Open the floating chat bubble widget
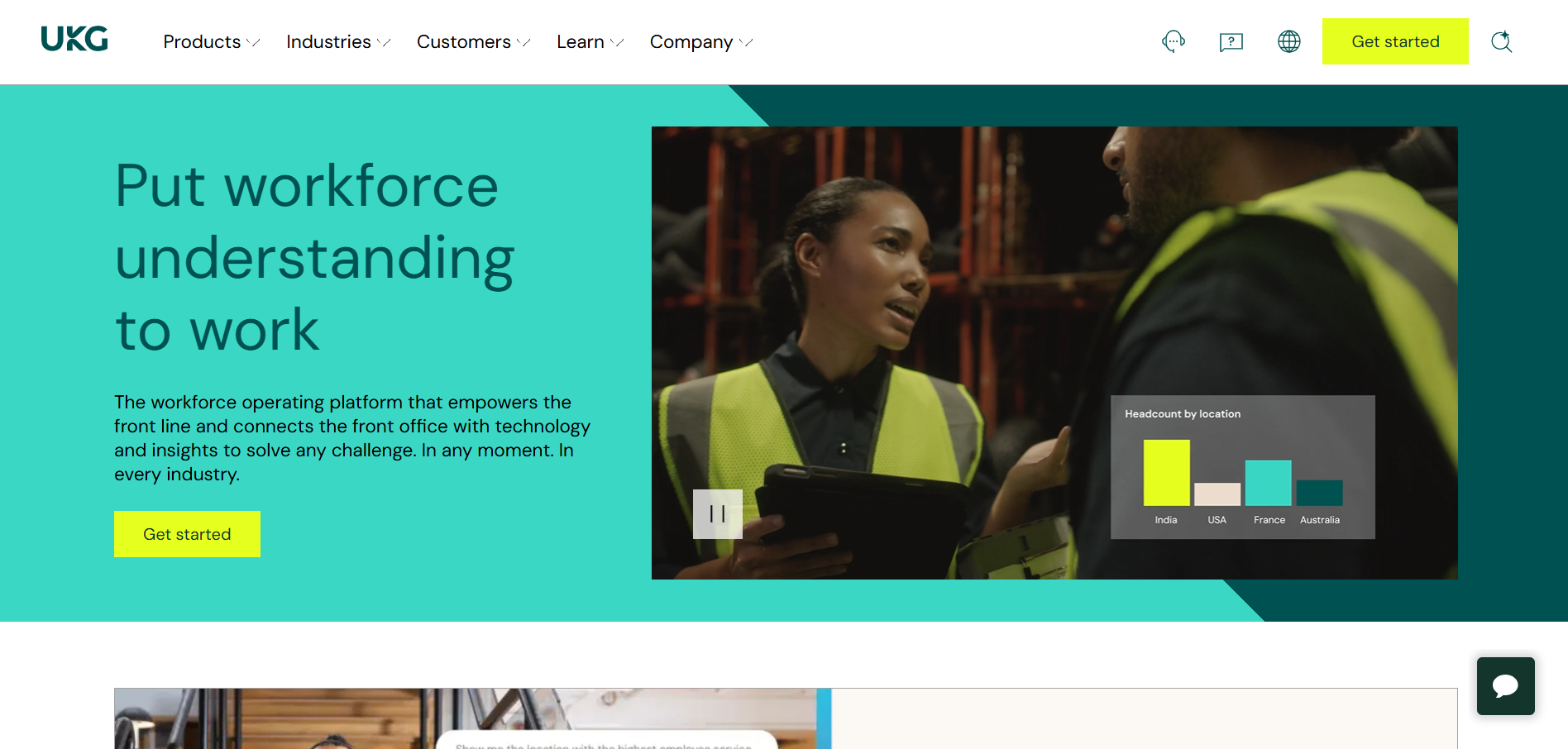 click(1506, 686)
